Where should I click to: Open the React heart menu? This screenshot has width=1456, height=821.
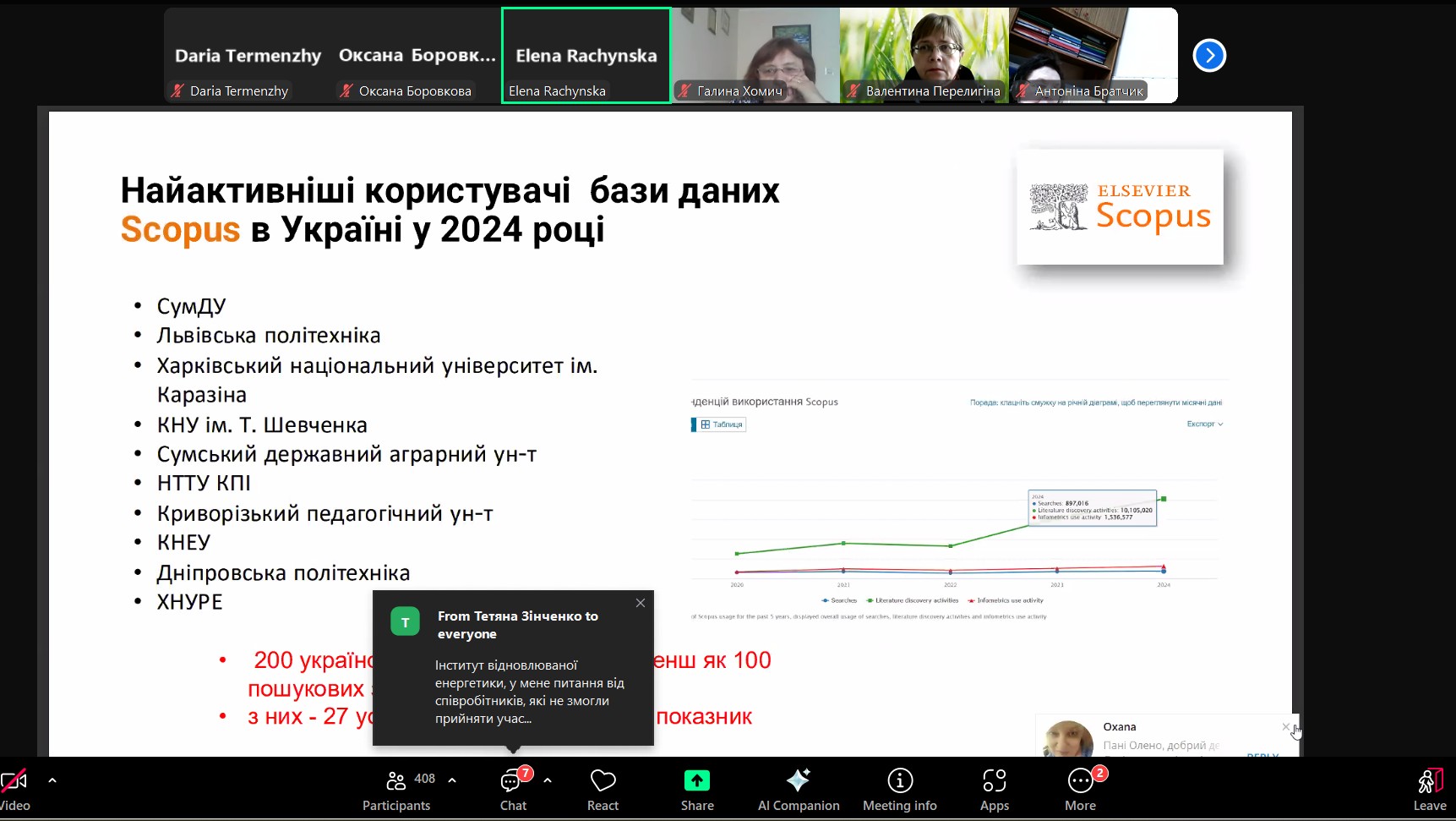[603, 790]
